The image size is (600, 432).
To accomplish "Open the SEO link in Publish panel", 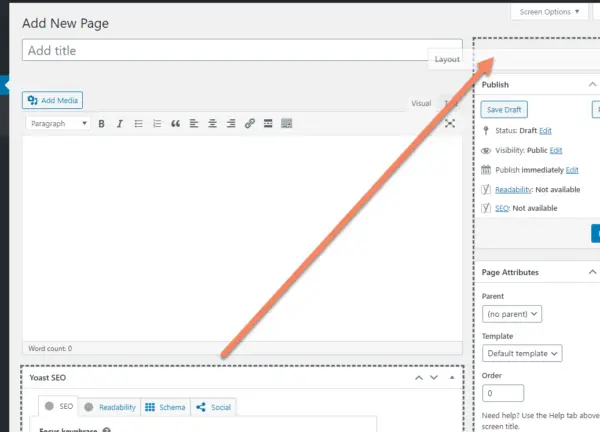I will coord(502,208).
